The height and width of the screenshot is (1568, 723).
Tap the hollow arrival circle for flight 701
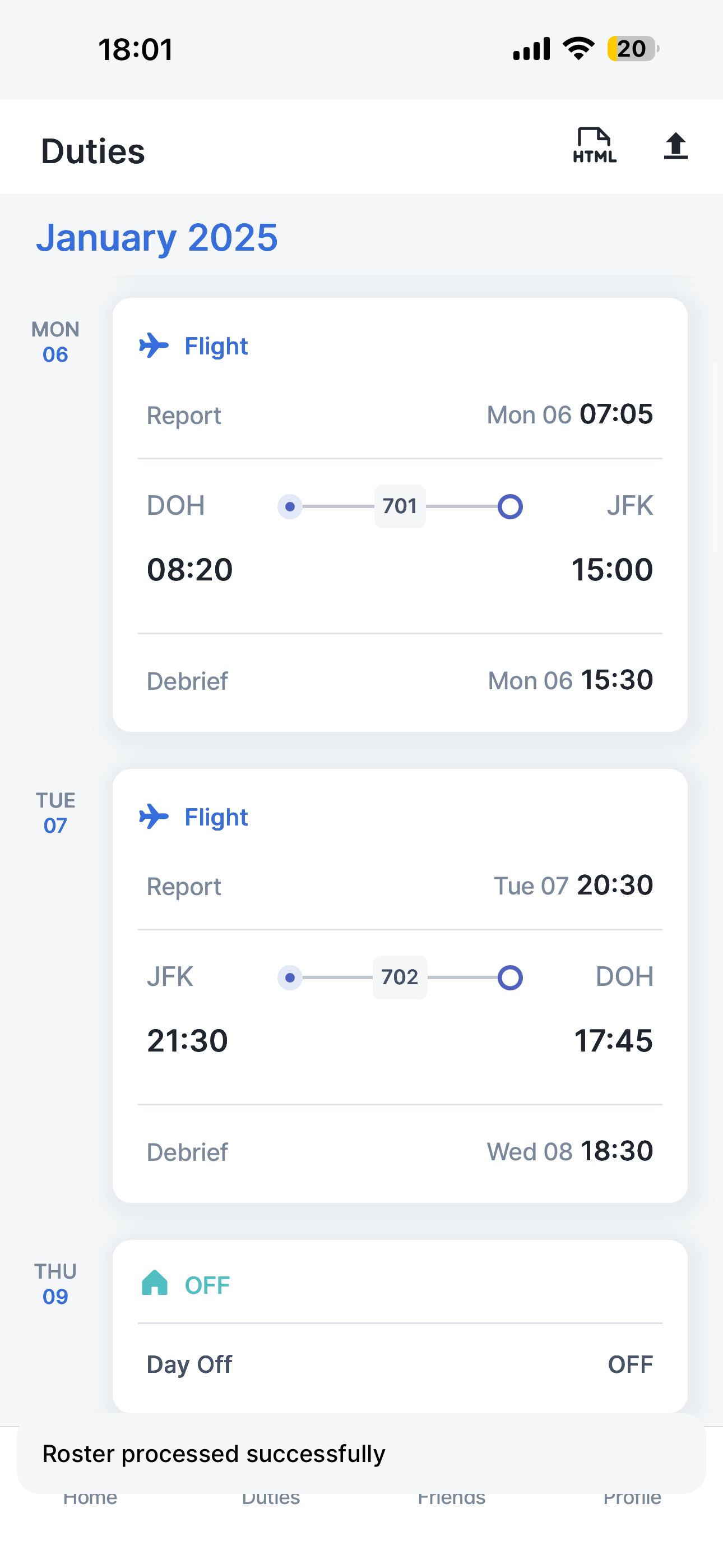coord(510,506)
